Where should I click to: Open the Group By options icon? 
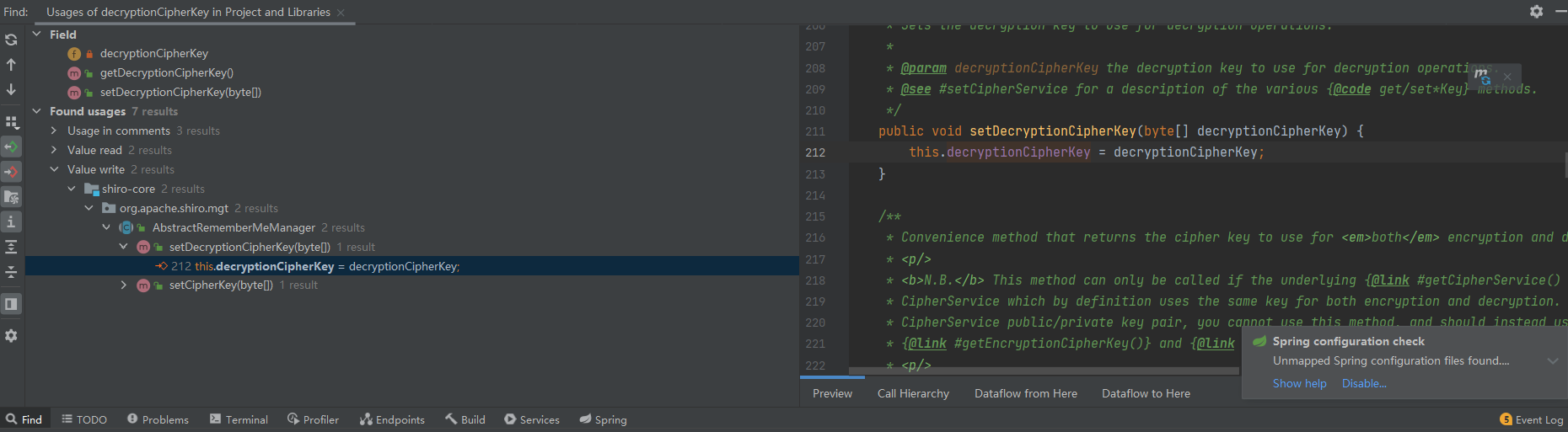coord(11,122)
